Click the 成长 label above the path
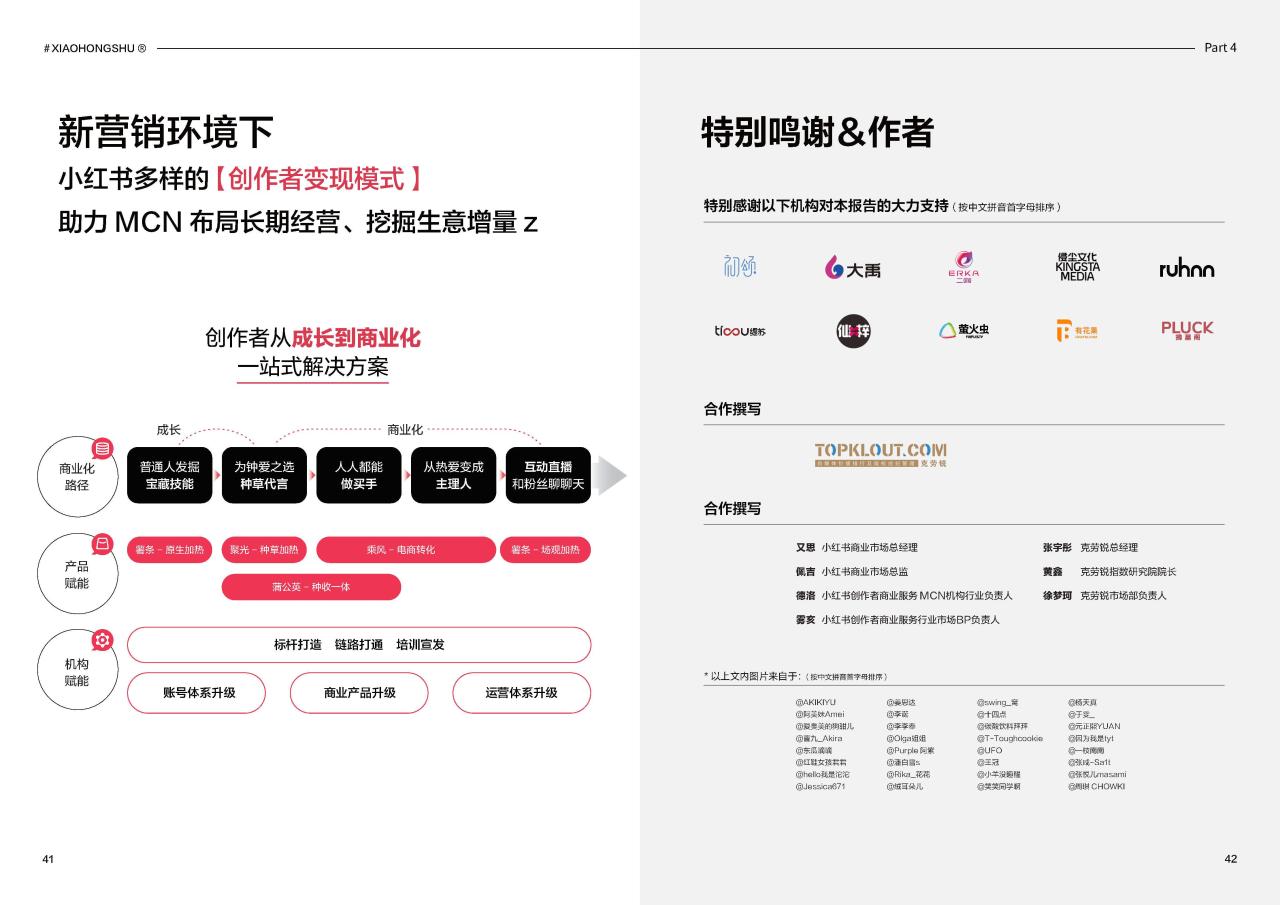Image resolution: width=1280 pixels, height=905 pixels. (168, 430)
